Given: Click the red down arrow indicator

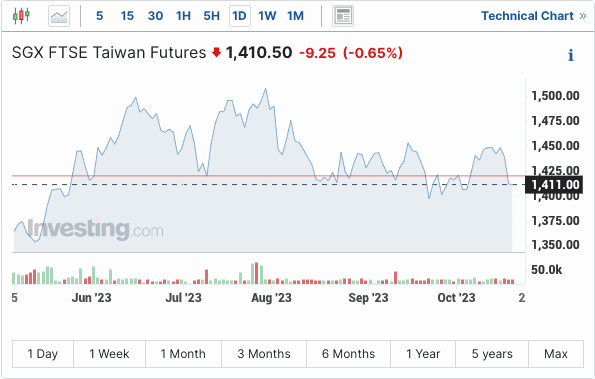Looking at the screenshot, I should coord(216,52).
